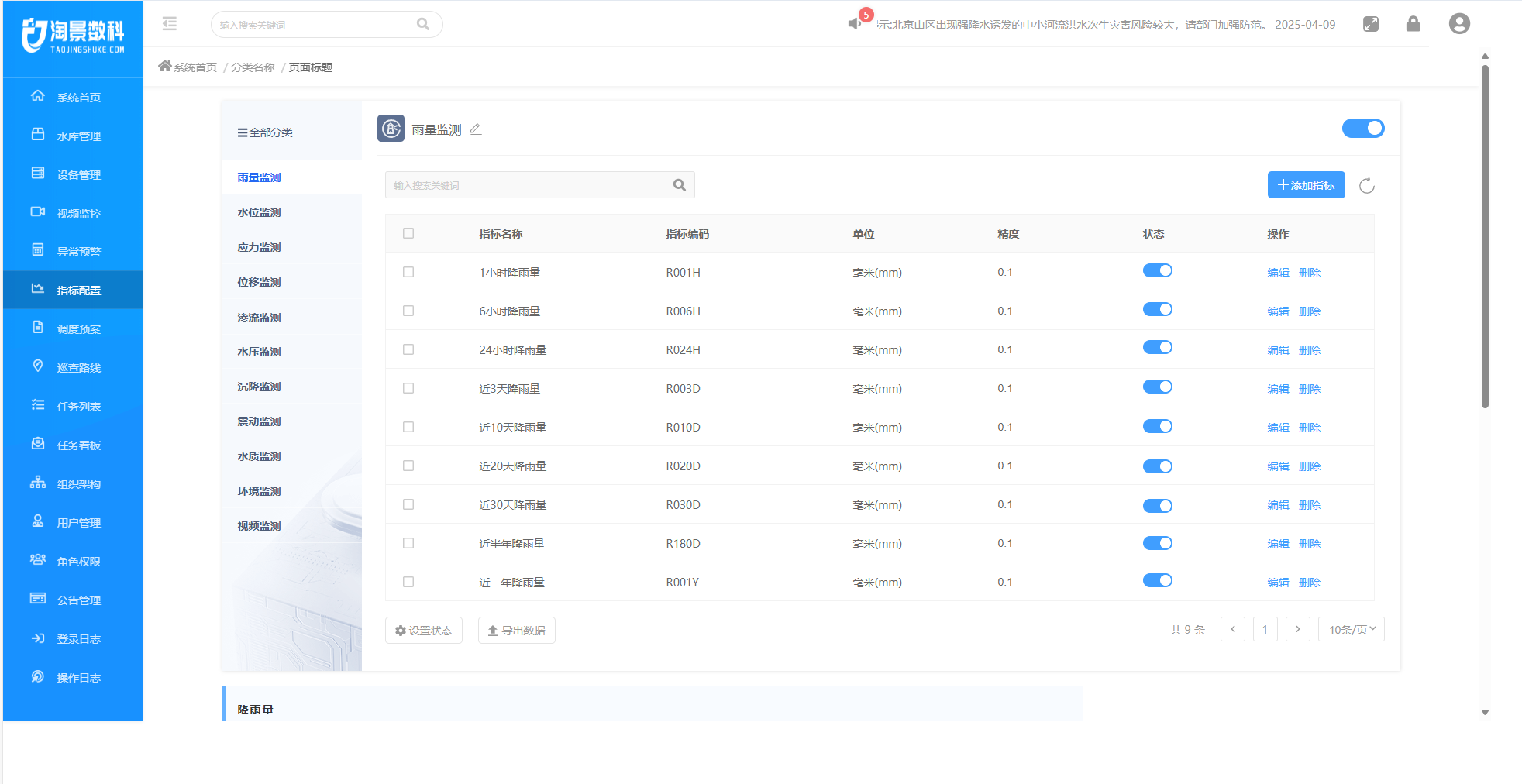Click the lock screen icon

pyautogui.click(x=1414, y=24)
